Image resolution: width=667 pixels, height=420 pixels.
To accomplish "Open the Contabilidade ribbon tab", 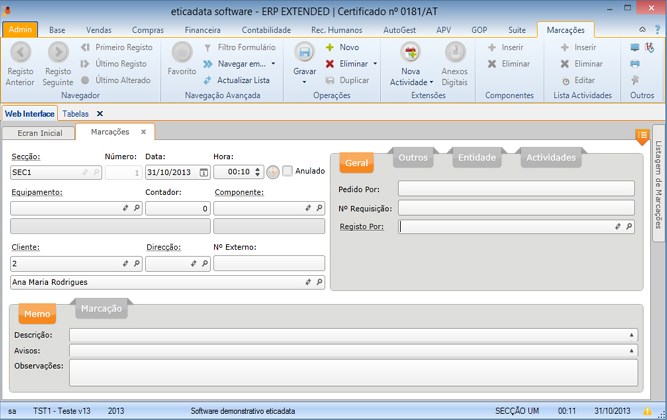I will 266,31.
